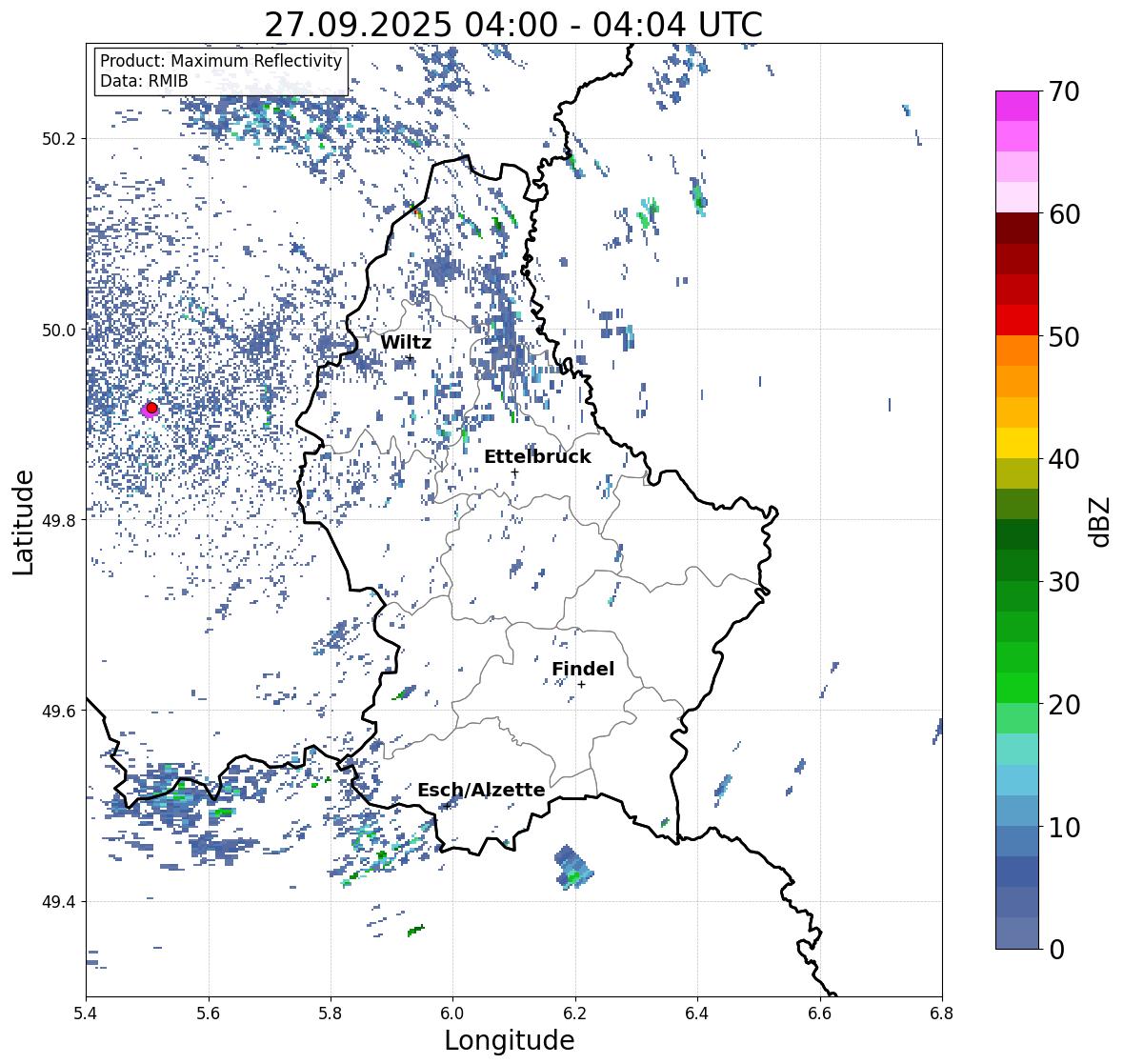The width and height of the screenshot is (1123, 1064).
Task: Click latitude tick label 50.0
Action: [59, 331]
